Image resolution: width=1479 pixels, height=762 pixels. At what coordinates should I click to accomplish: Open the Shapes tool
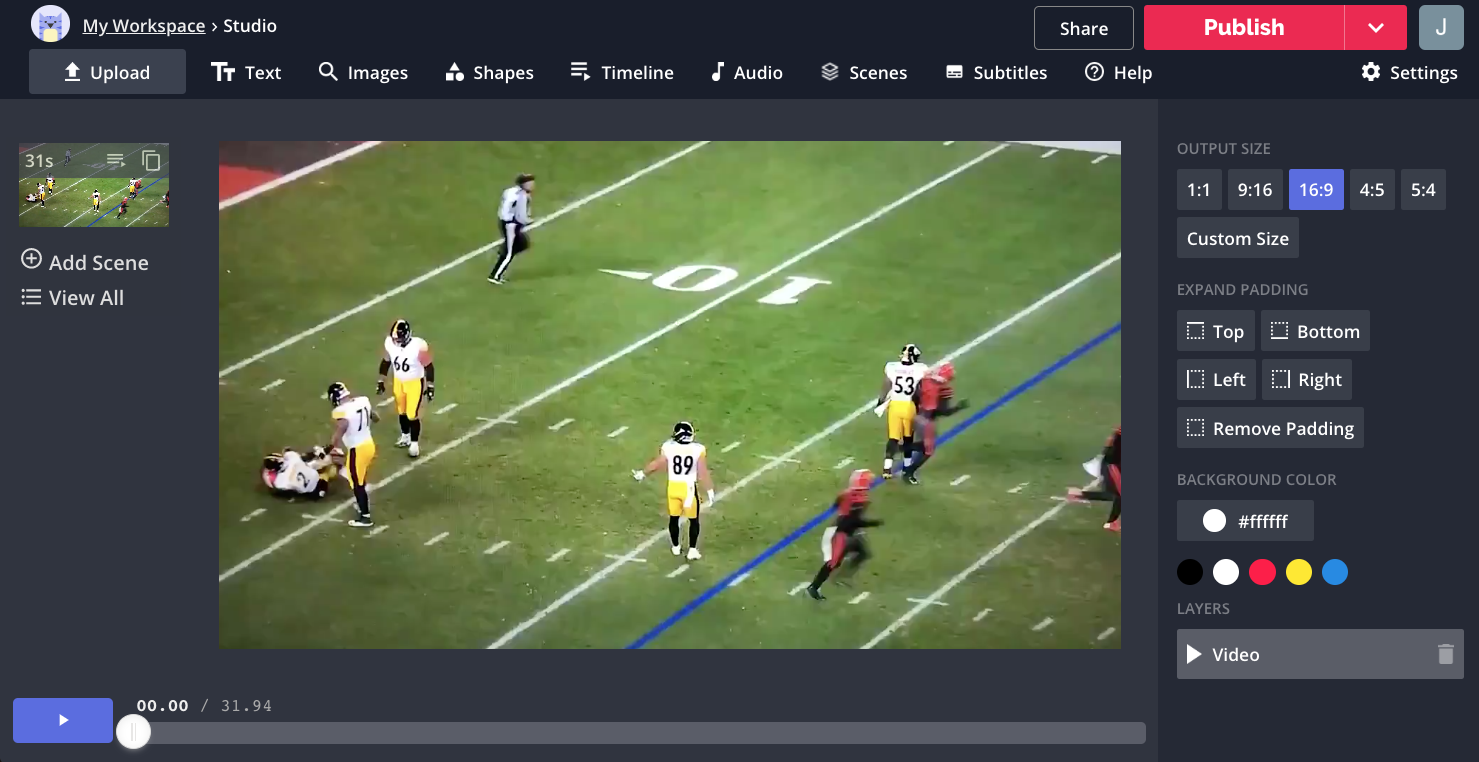489,72
